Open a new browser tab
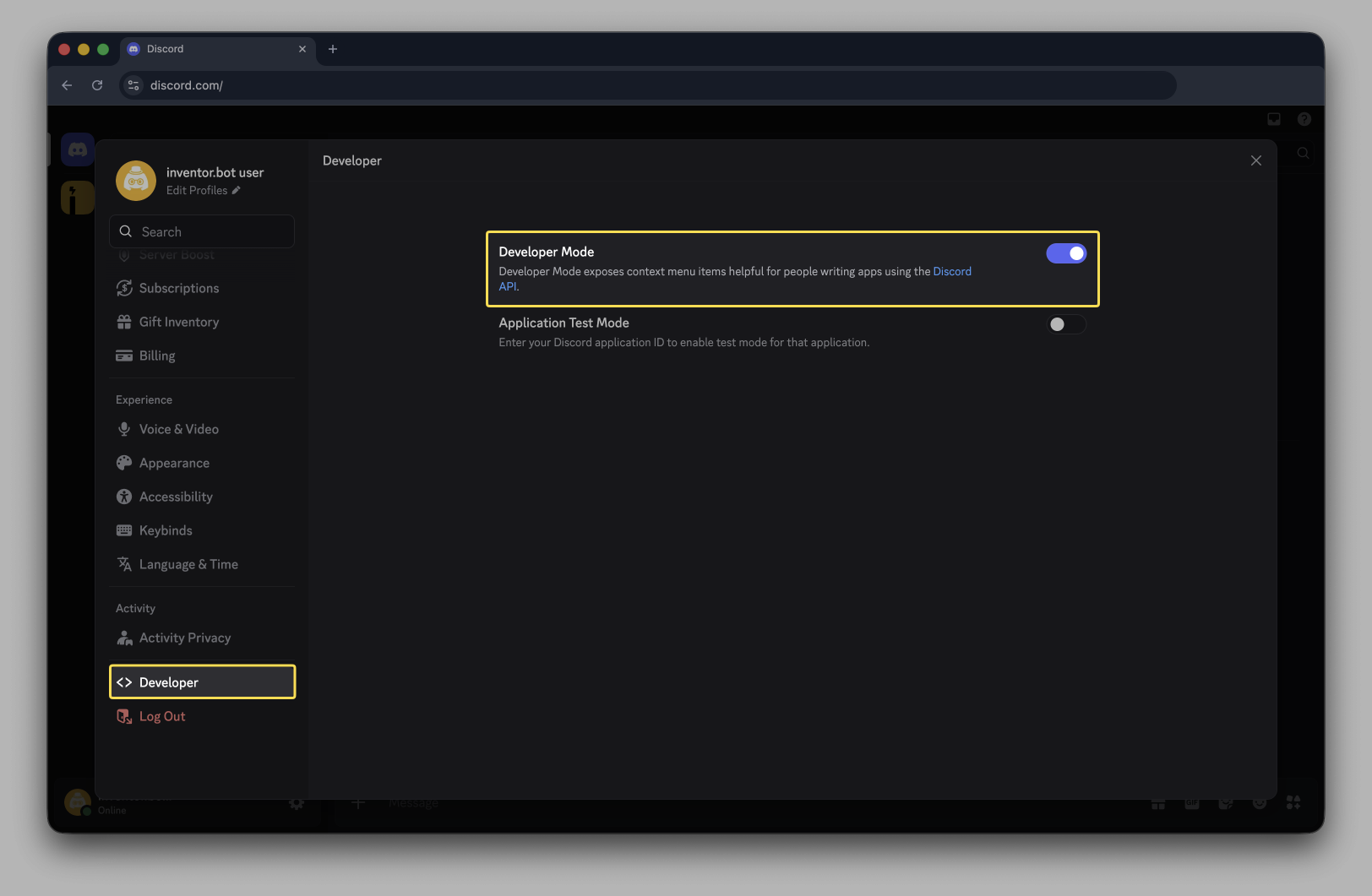Viewport: 1372px width, 896px height. click(x=333, y=49)
